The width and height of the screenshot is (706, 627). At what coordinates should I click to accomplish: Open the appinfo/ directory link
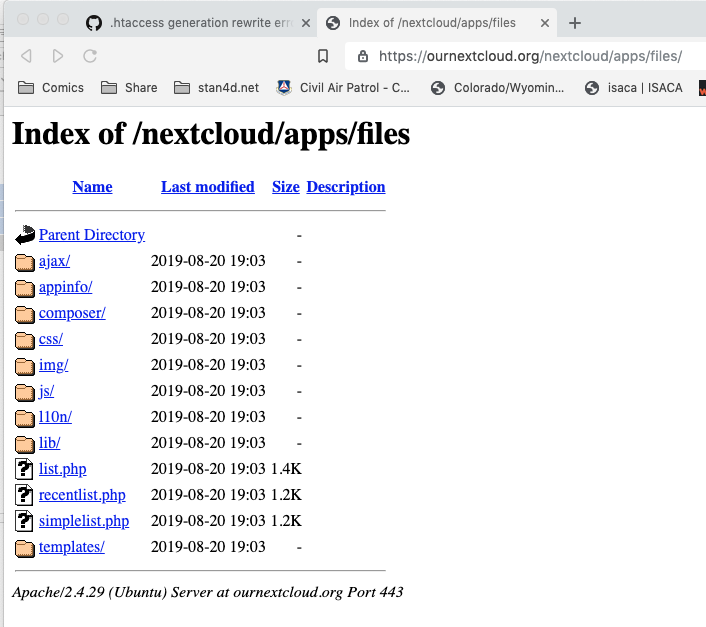point(65,287)
